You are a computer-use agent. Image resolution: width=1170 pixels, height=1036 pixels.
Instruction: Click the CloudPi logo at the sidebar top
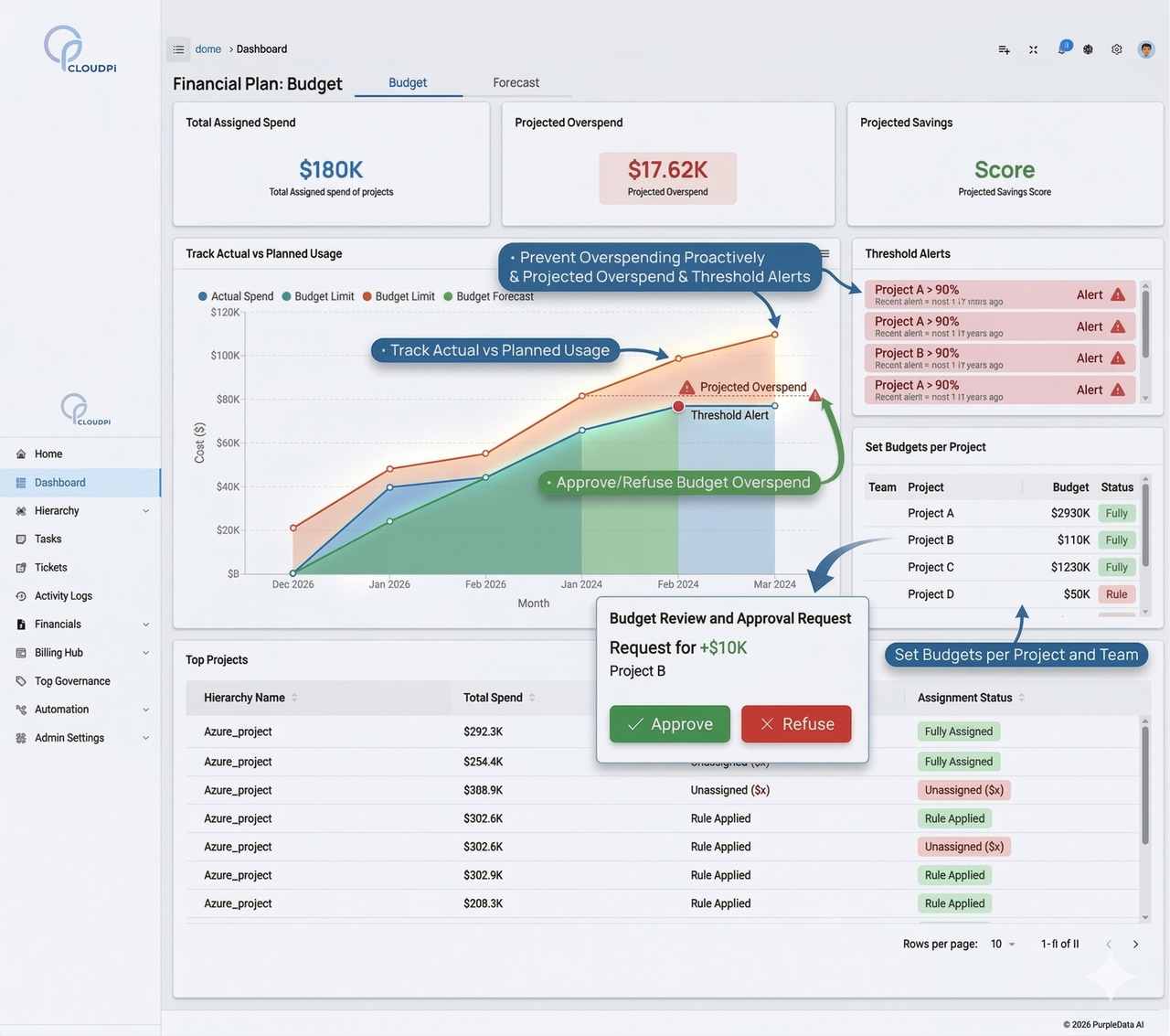click(x=80, y=49)
